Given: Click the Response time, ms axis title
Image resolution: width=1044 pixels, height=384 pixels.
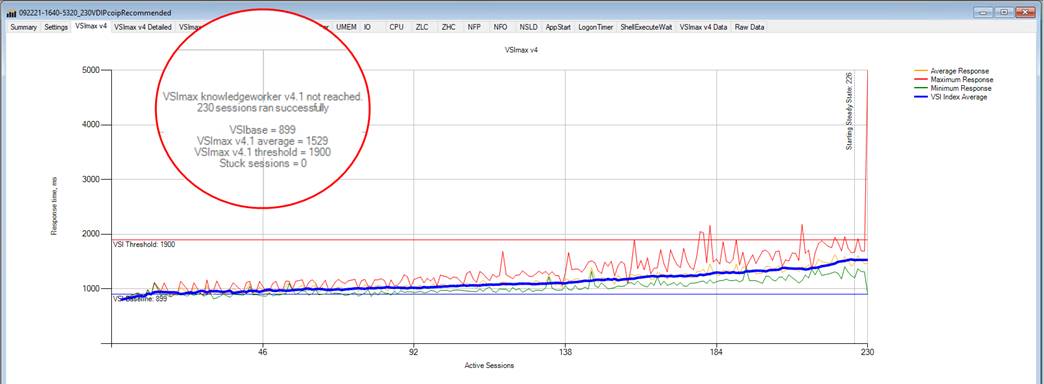Looking at the screenshot, I should tap(53, 206).
